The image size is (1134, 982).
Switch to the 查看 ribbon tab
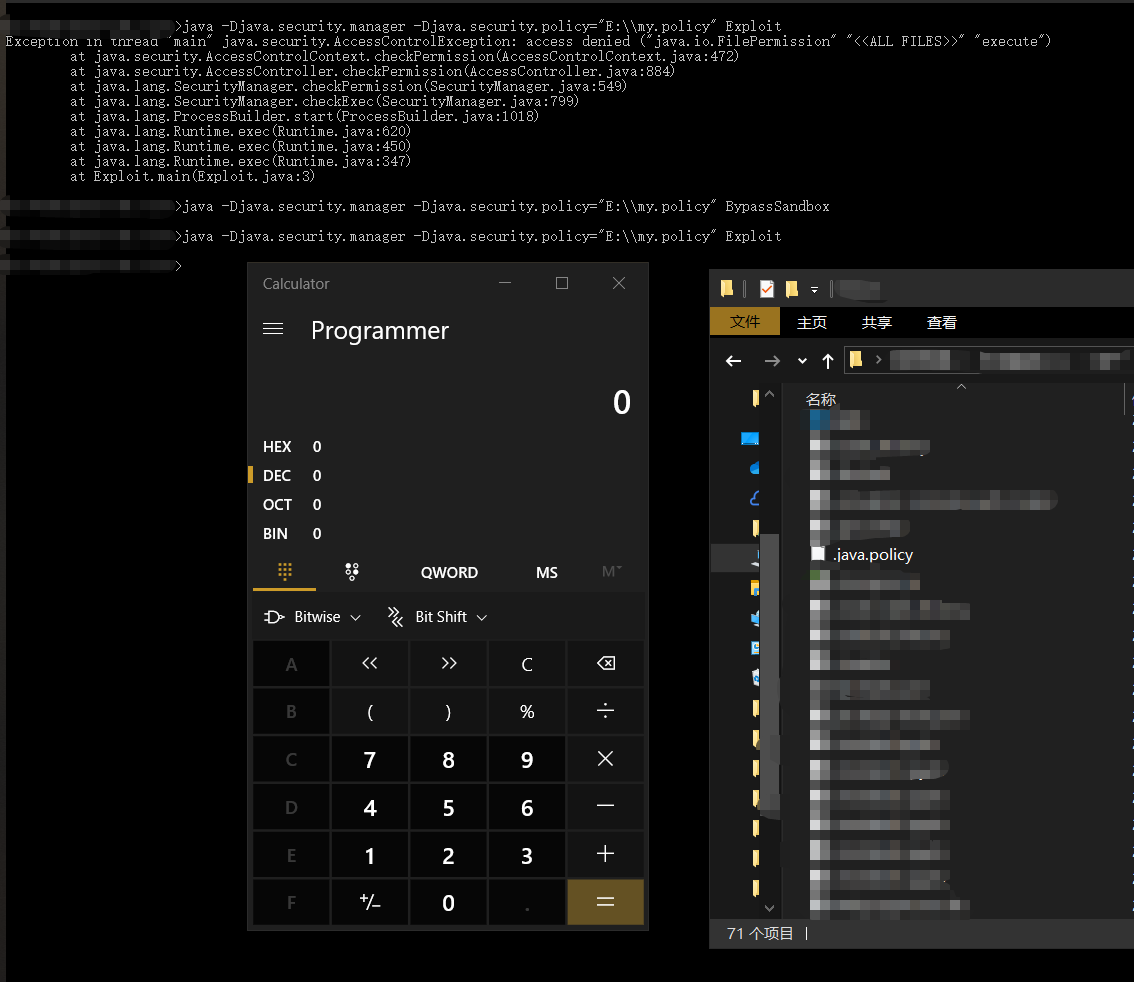(941, 322)
